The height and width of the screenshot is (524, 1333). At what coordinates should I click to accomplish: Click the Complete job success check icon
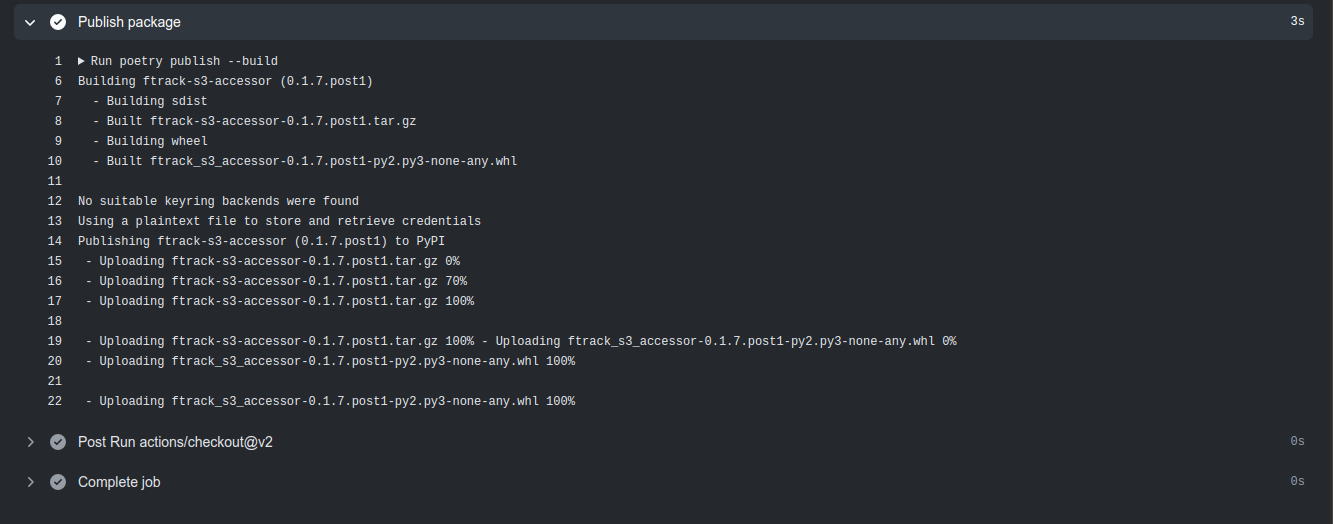click(58, 482)
